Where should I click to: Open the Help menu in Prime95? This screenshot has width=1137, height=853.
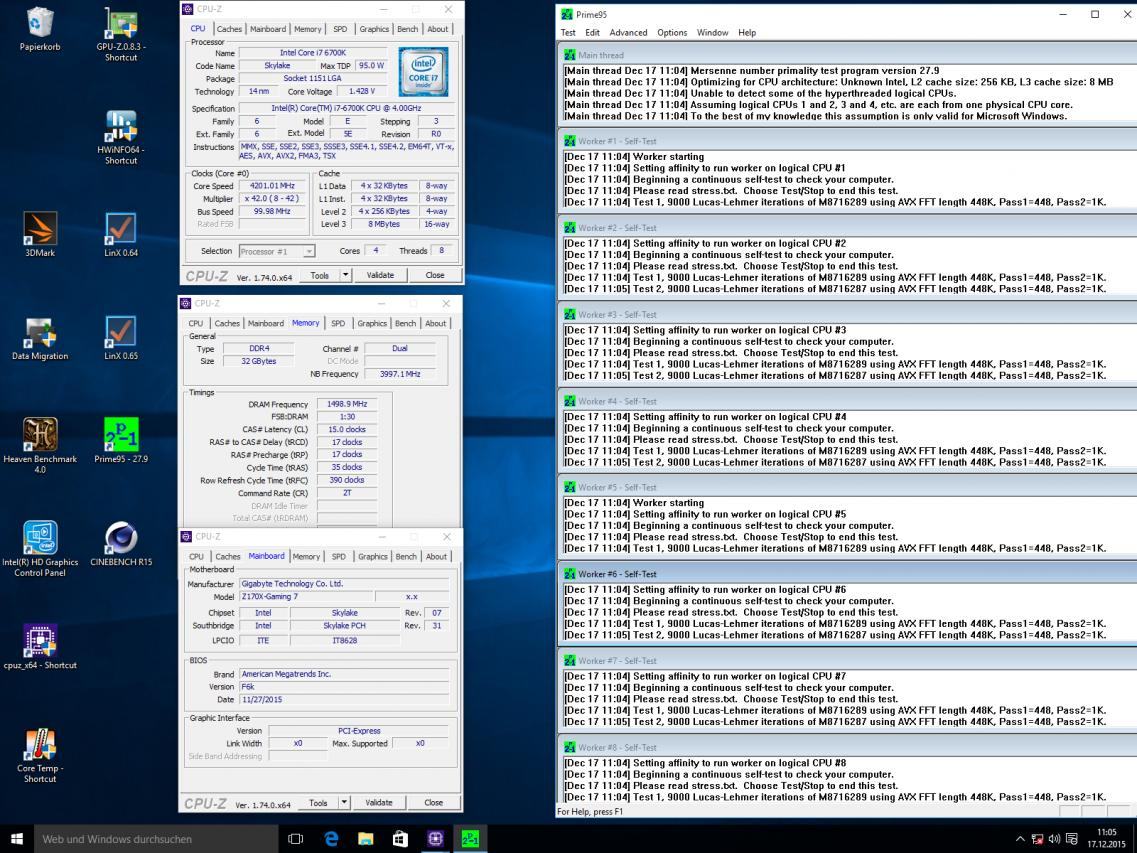click(747, 33)
